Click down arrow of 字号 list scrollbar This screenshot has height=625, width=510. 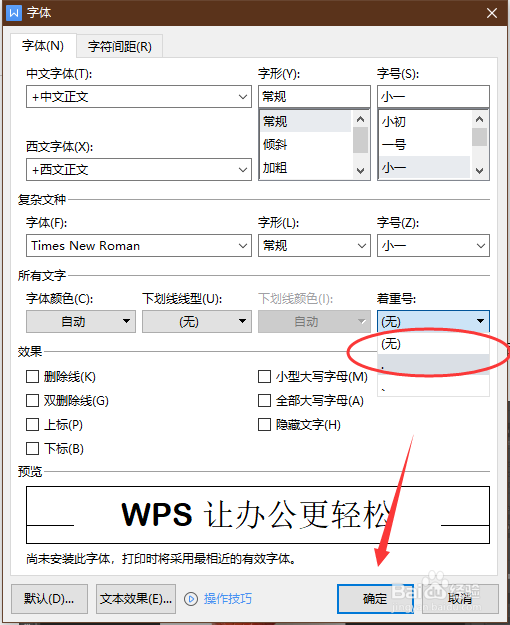point(479,171)
